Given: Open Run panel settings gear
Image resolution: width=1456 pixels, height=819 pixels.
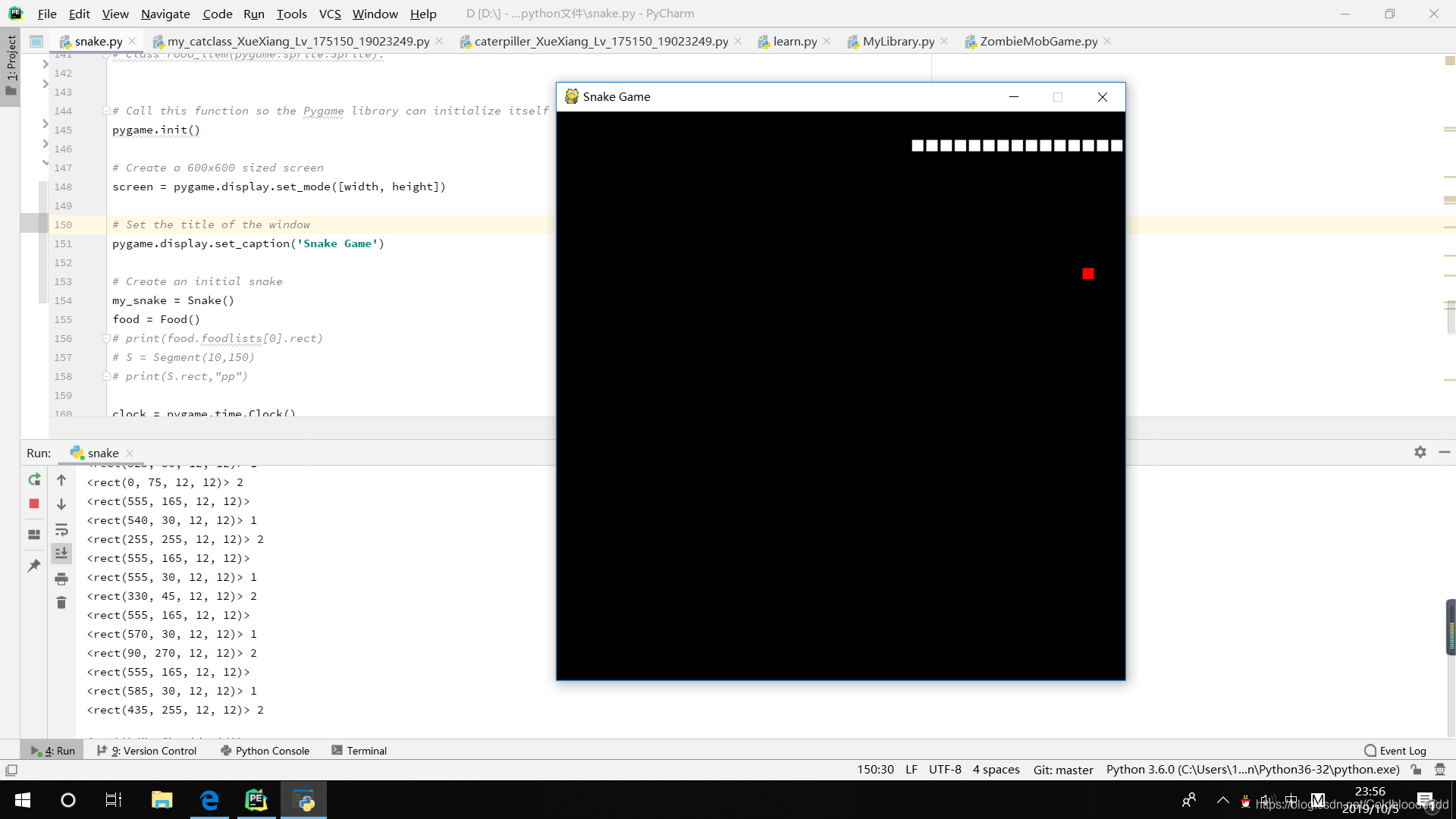Looking at the screenshot, I should pyautogui.click(x=1420, y=452).
